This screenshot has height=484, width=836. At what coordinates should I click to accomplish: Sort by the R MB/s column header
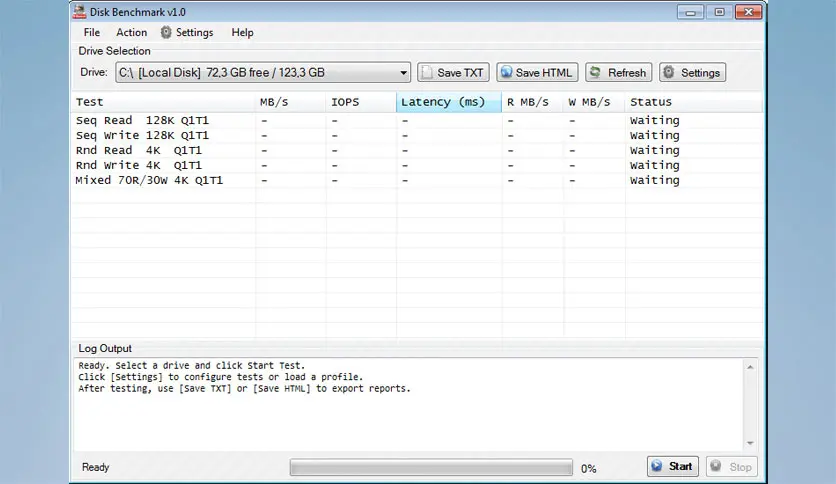532,102
